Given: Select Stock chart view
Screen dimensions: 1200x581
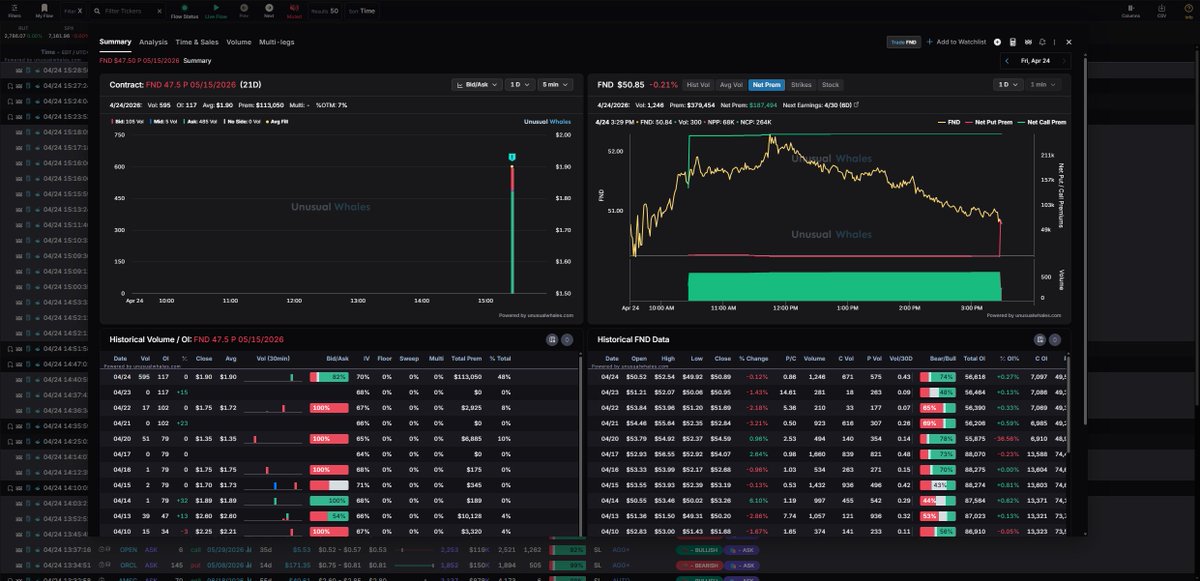Looking at the screenshot, I should click(x=830, y=85).
